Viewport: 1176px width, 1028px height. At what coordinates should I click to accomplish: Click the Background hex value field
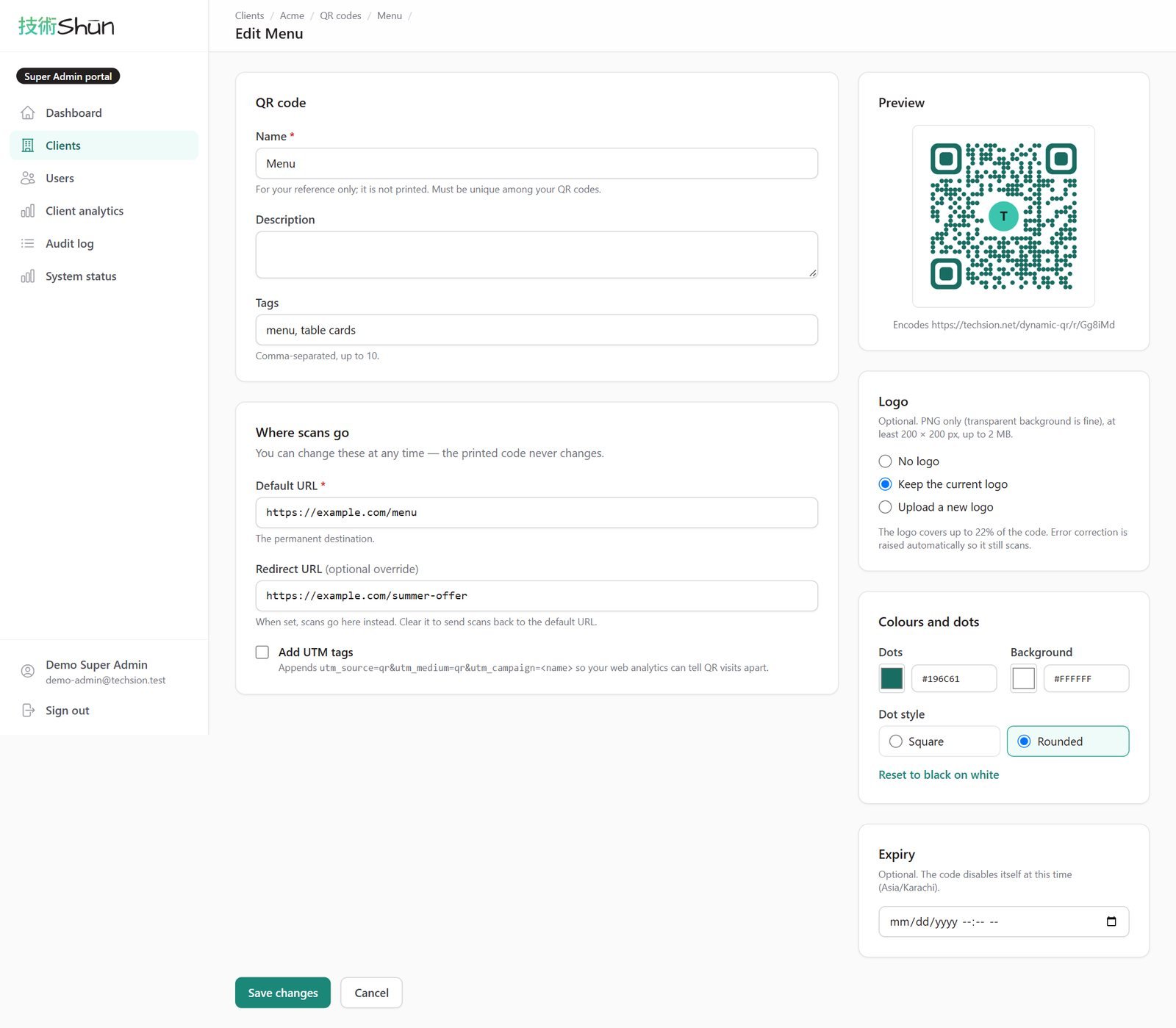coord(1086,678)
